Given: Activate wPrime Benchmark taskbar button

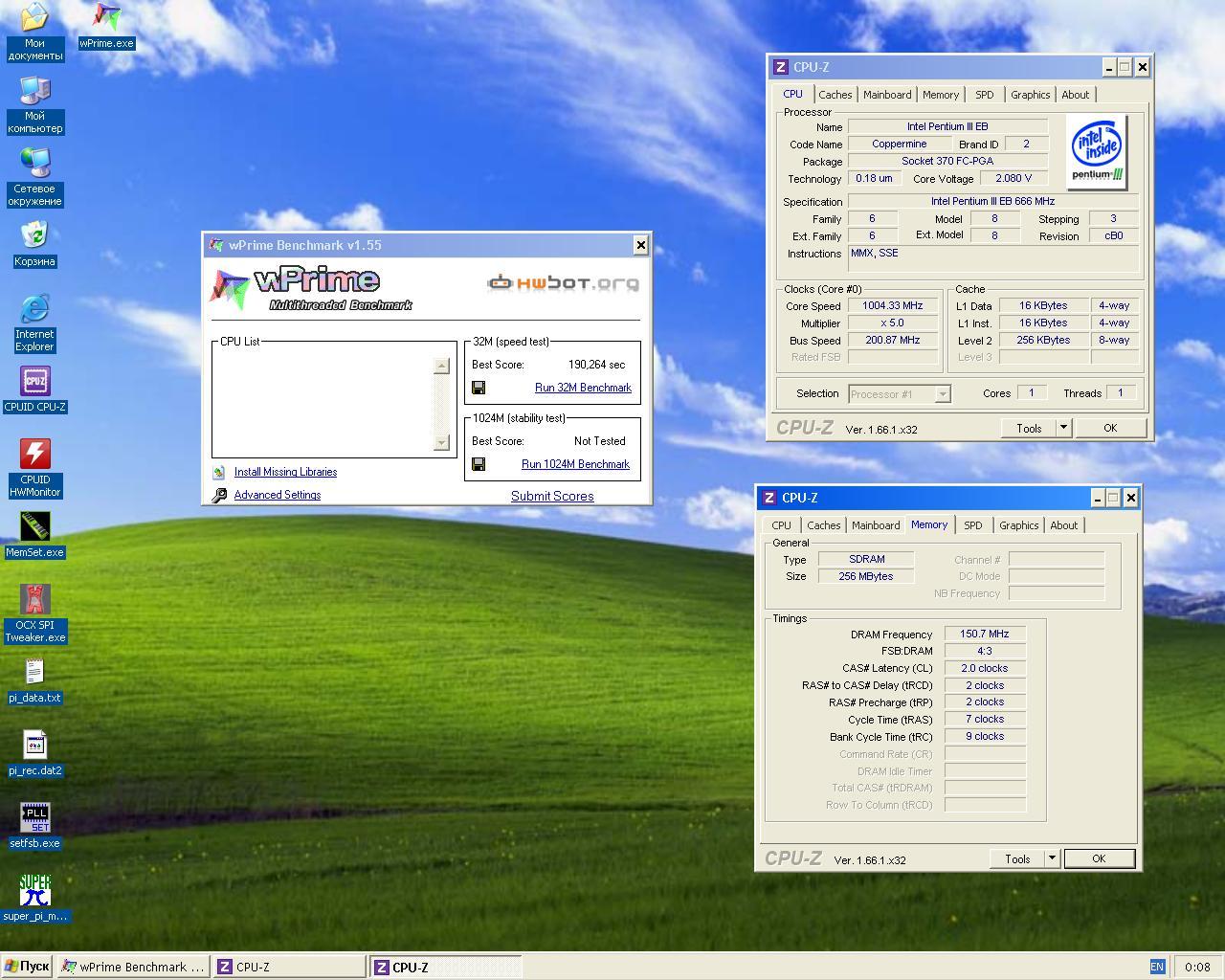Looking at the screenshot, I should [x=133, y=967].
